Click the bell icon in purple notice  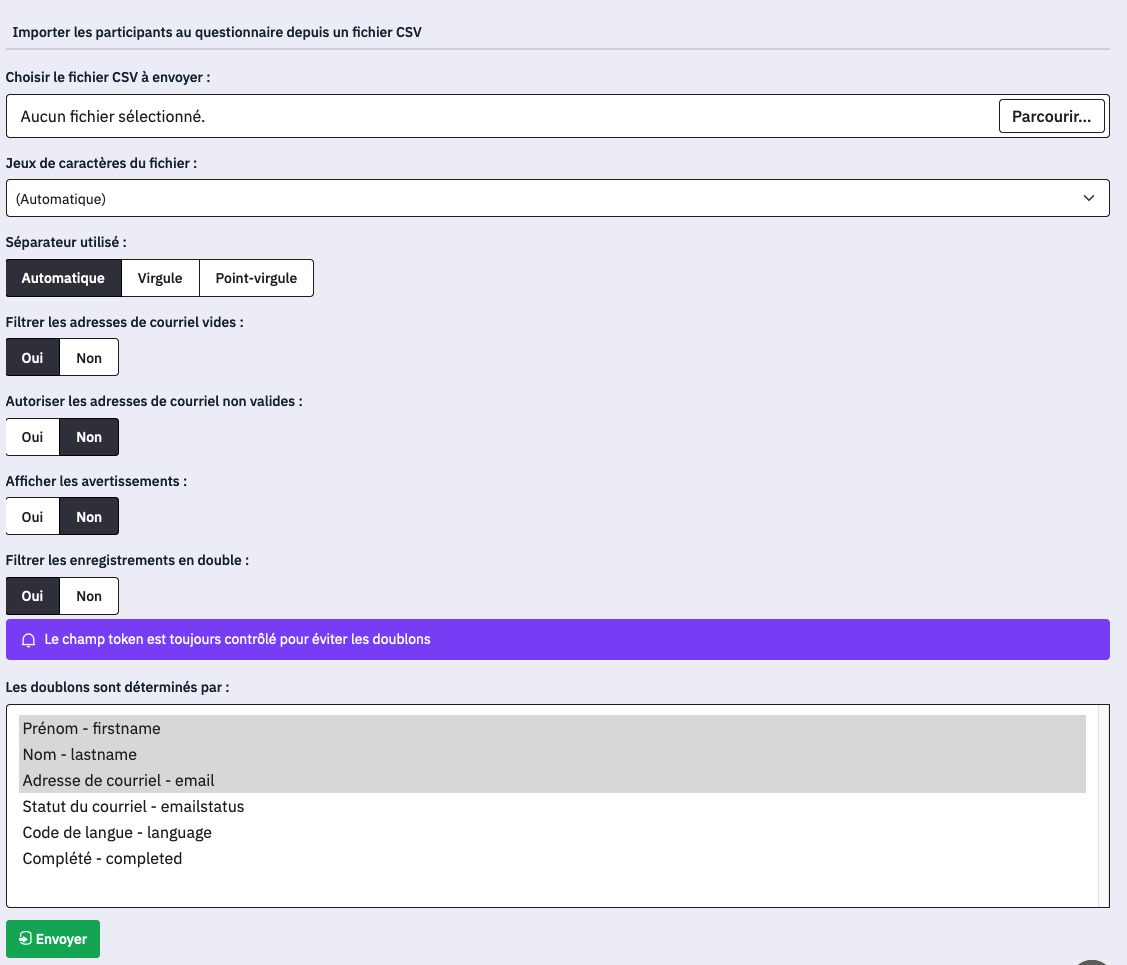tap(29, 639)
